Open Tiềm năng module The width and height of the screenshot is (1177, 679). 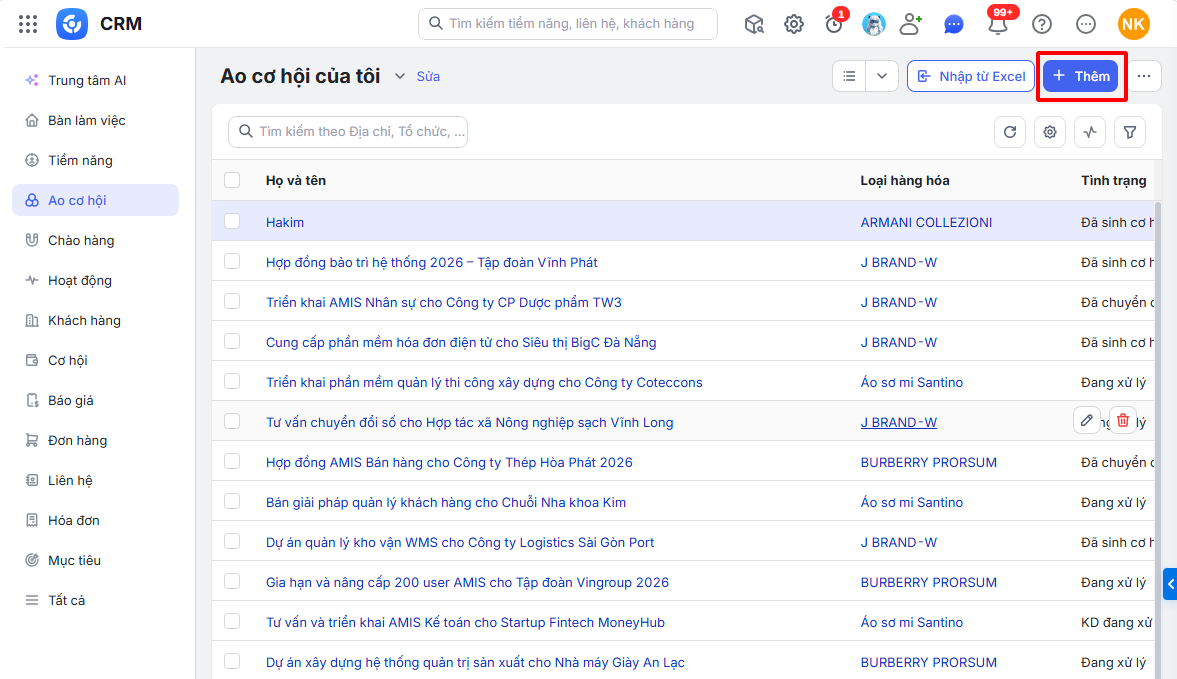click(95, 160)
